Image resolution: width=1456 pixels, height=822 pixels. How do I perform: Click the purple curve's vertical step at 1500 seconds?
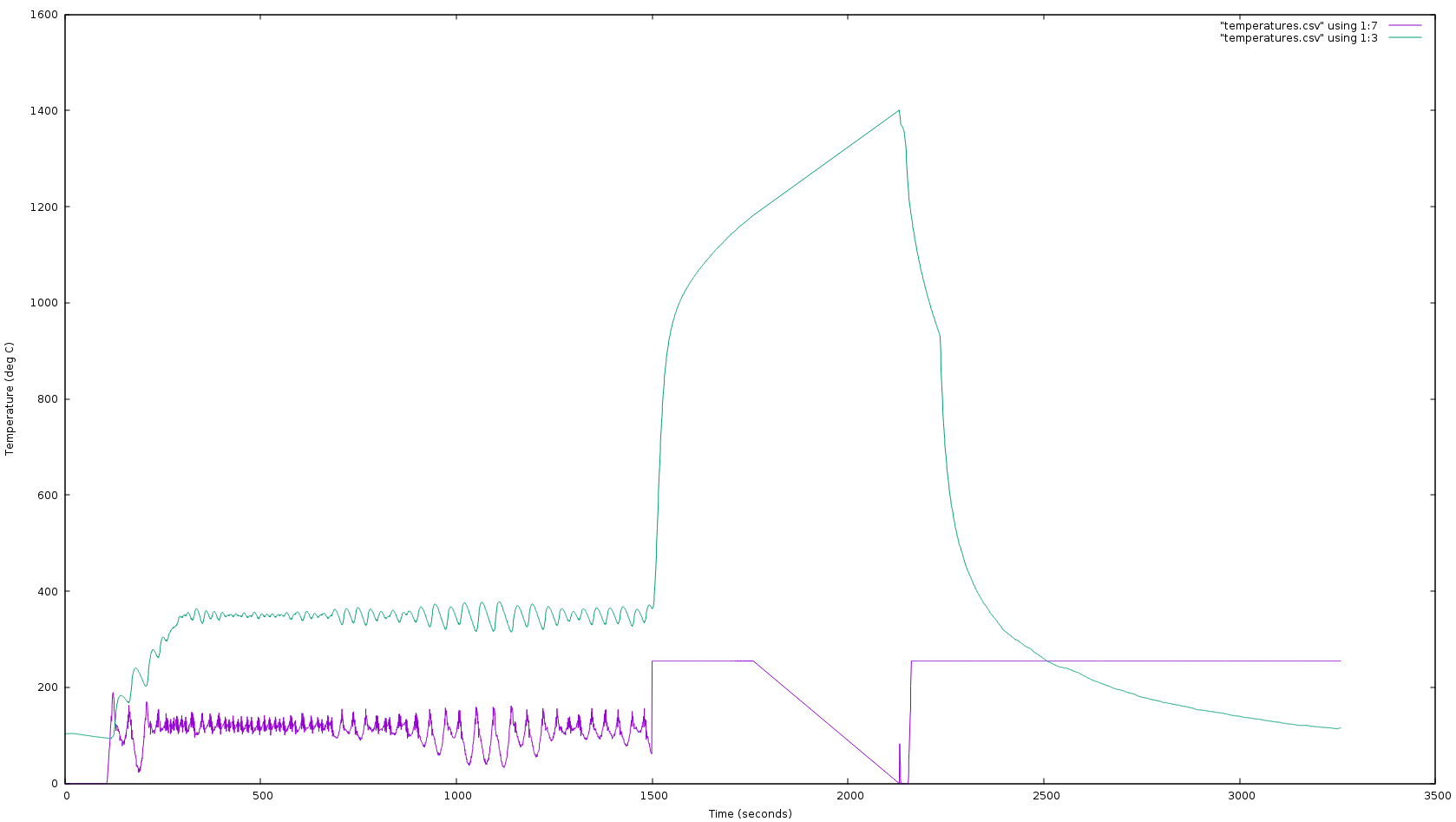(x=652, y=707)
